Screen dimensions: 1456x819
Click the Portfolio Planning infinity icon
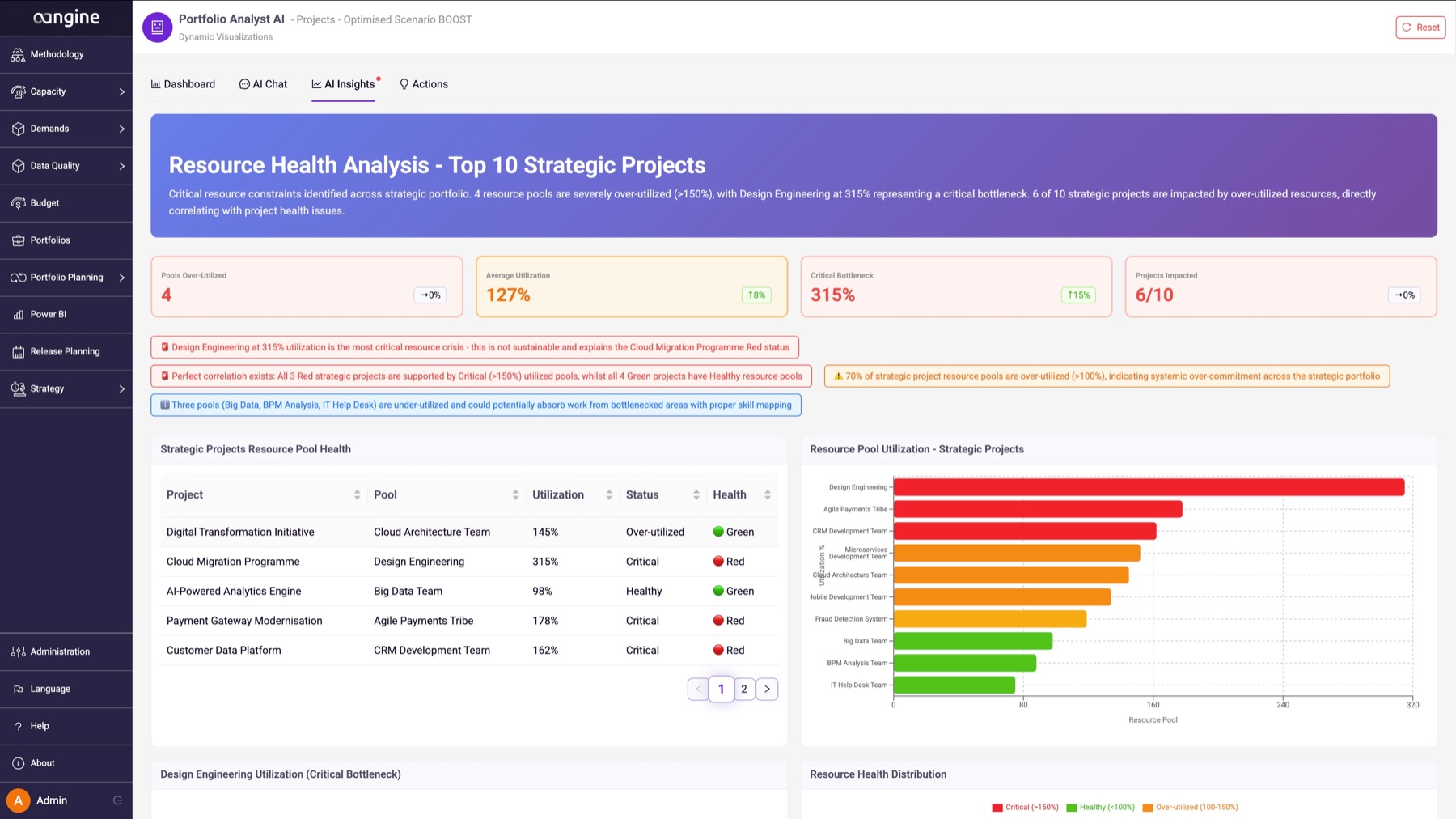click(18, 278)
